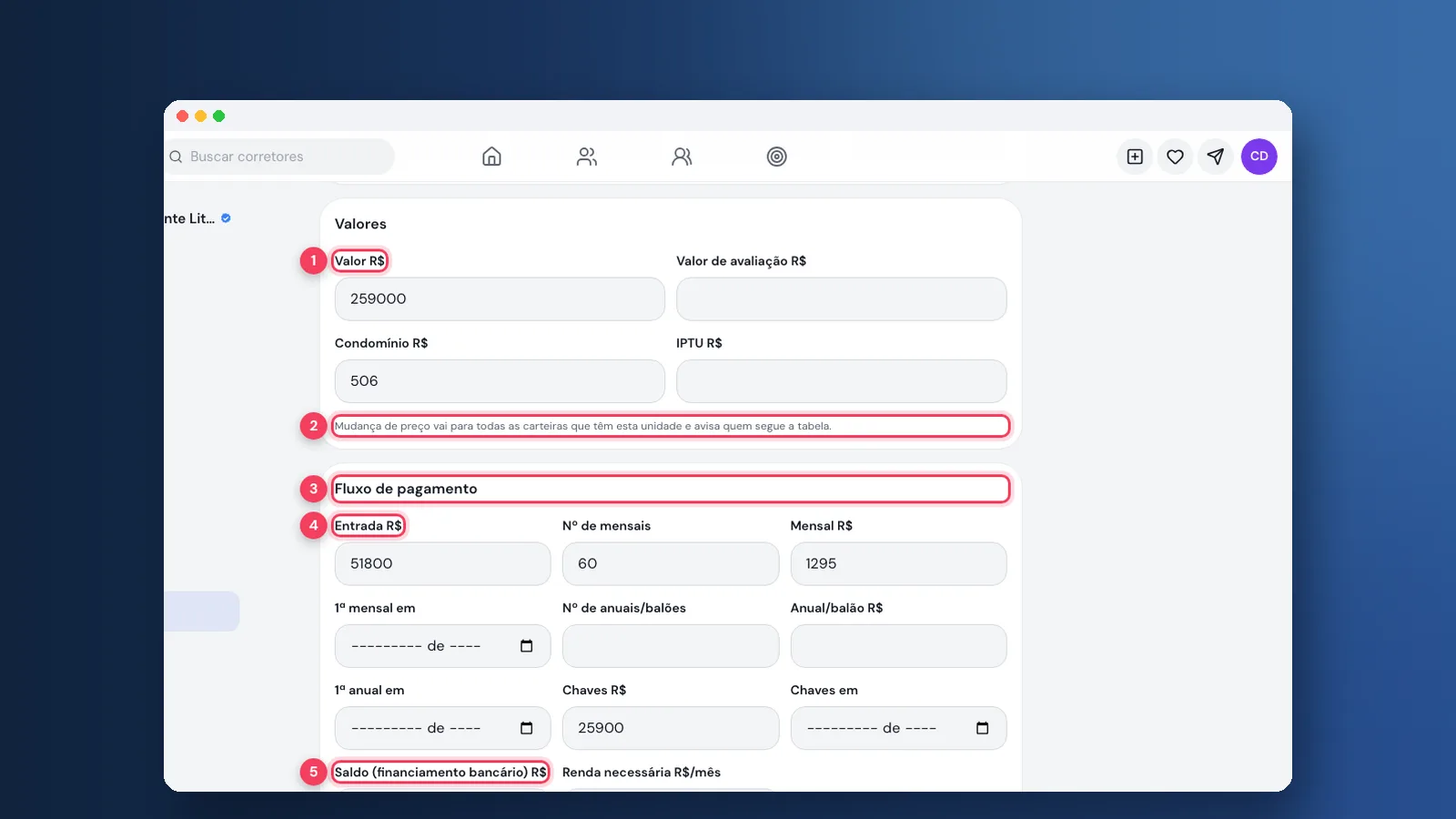Edit Mensal R$ field showing 1295
This screenshot has height=819, width=1456.
point(898,564)
